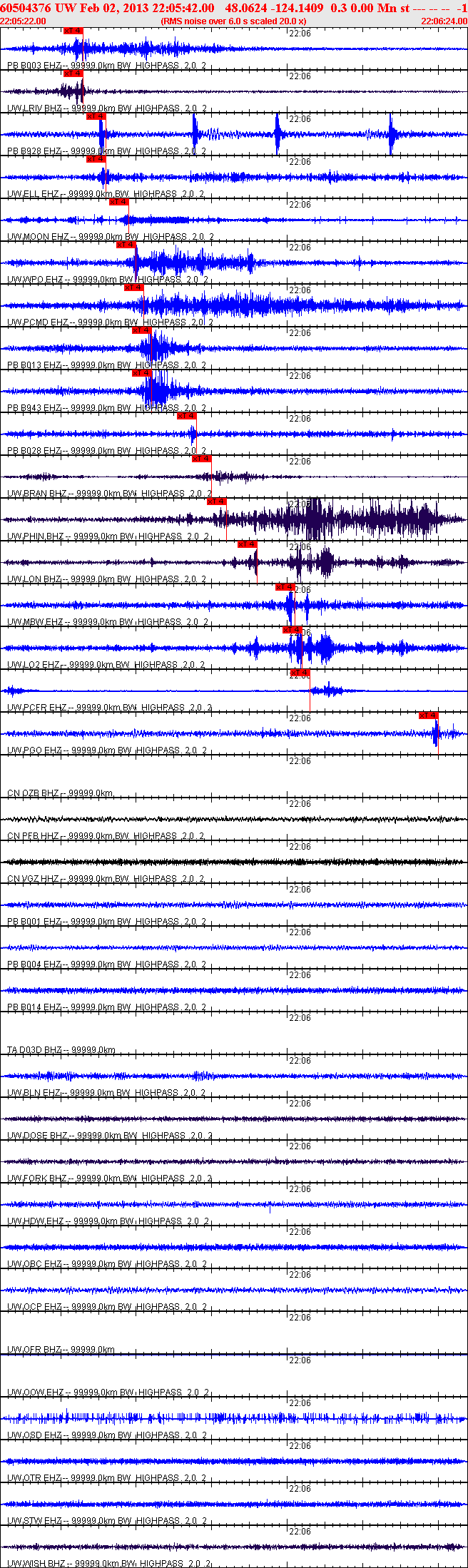Screen dimensions: 468x1568
Task: Click the pick flag on the PB B028 trace
Action: tap(187, 416)
